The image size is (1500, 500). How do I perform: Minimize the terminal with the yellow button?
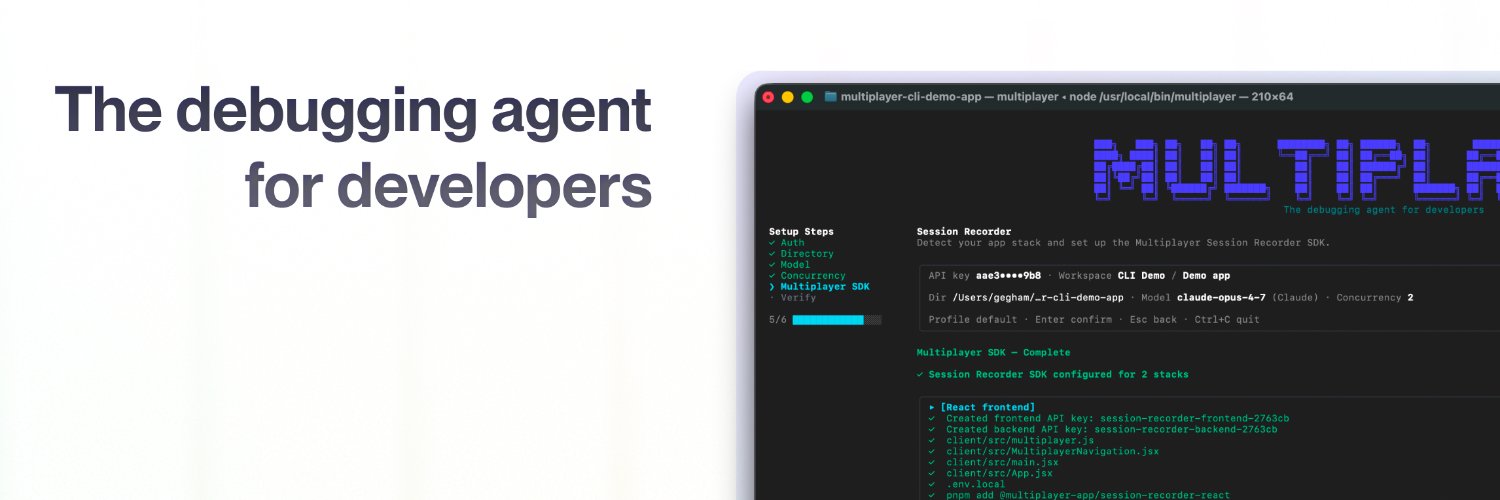coord(787,97)
